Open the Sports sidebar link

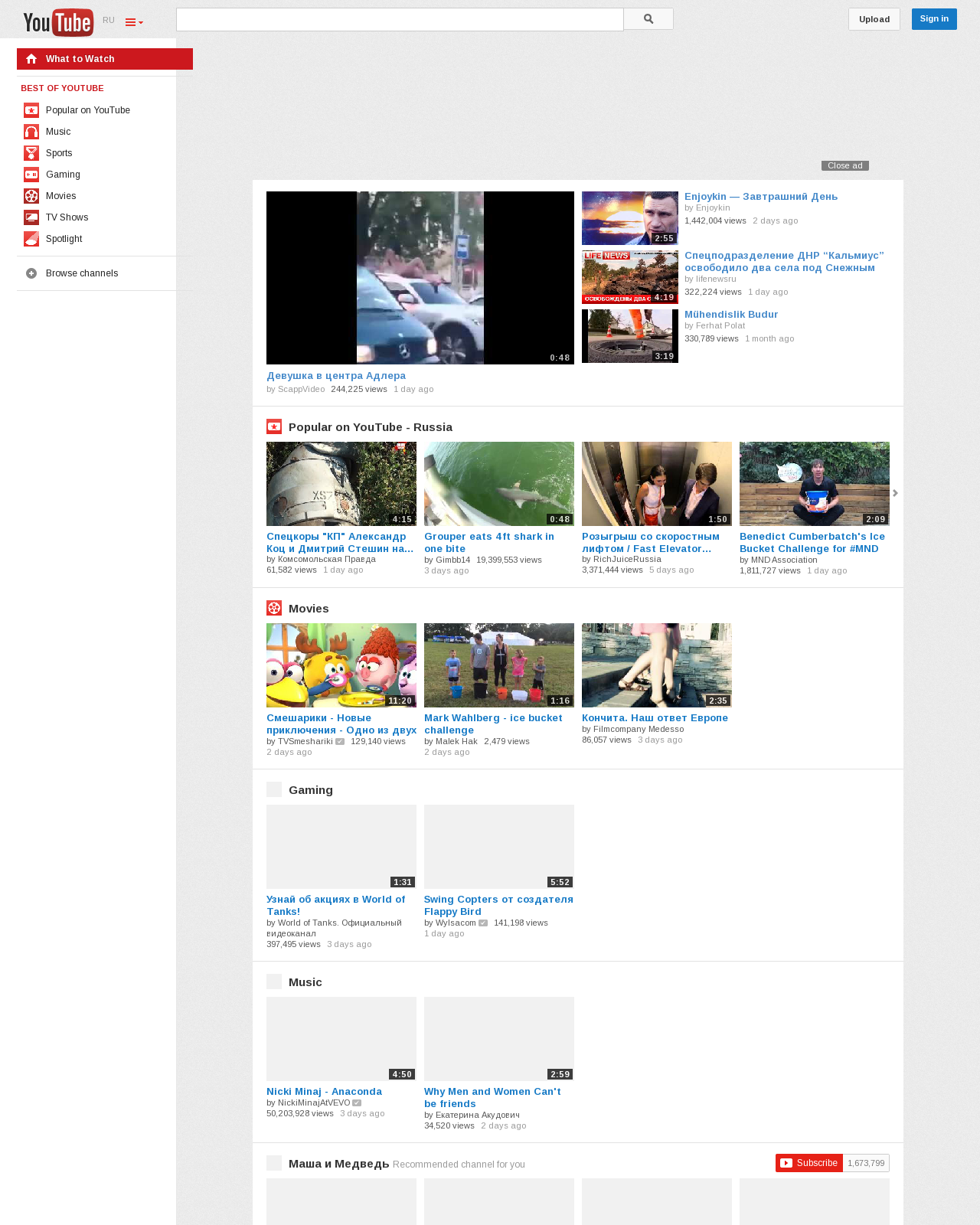59,153
